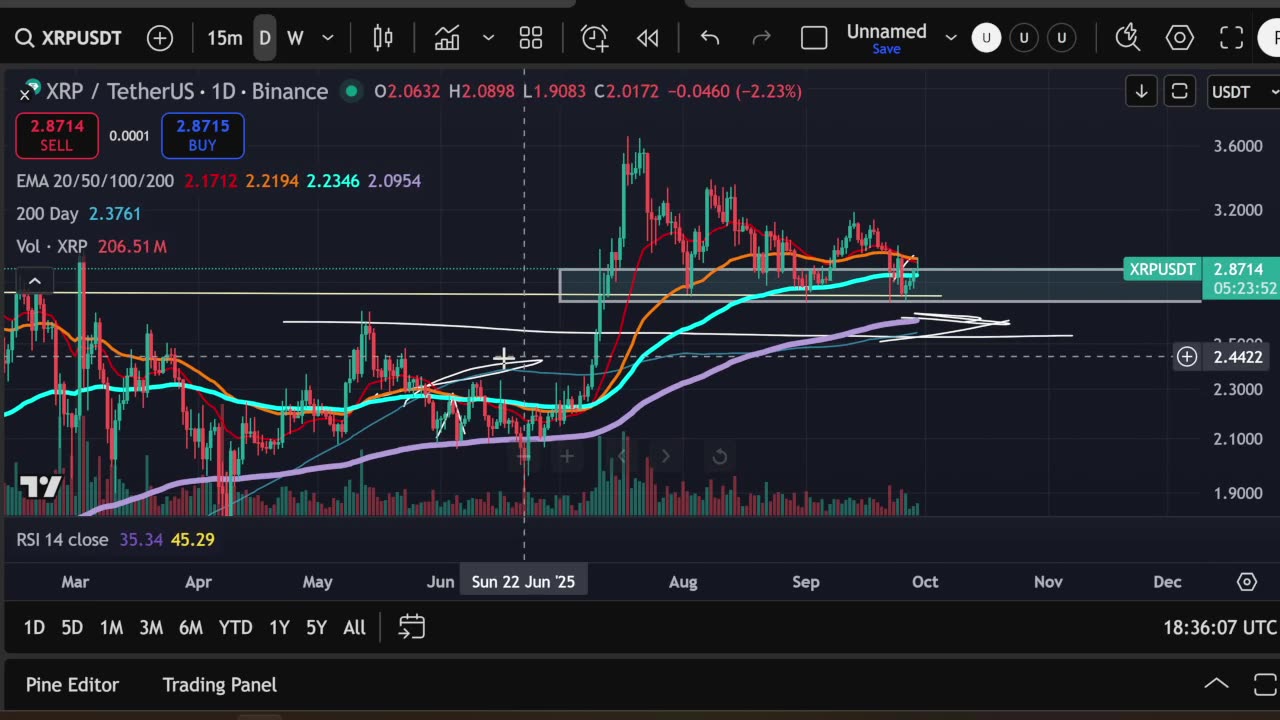Set range to 3M

coord(151,628)
